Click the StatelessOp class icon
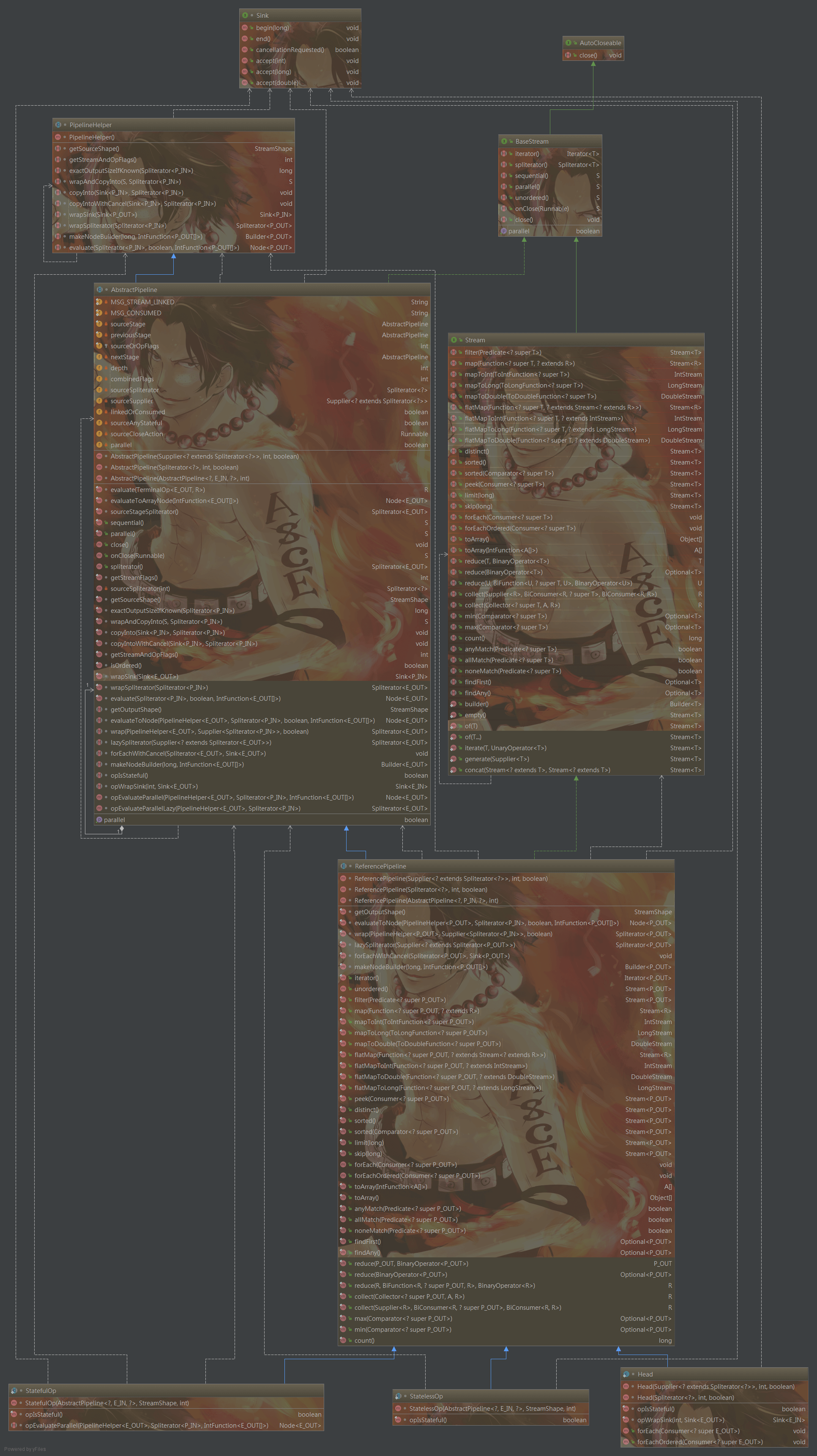817x1456 pixels. pyautogui.click(x=399, y=1397)
